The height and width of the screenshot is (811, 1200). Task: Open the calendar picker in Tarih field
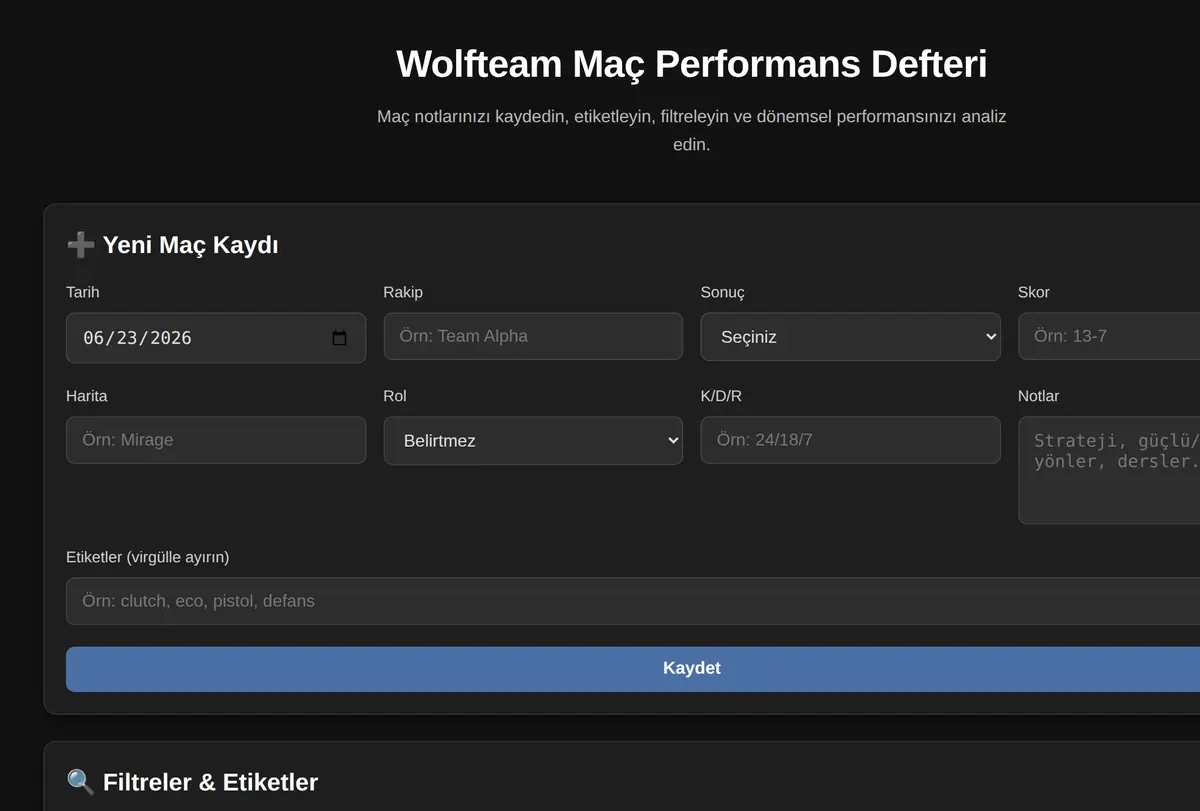pos(339,338)
